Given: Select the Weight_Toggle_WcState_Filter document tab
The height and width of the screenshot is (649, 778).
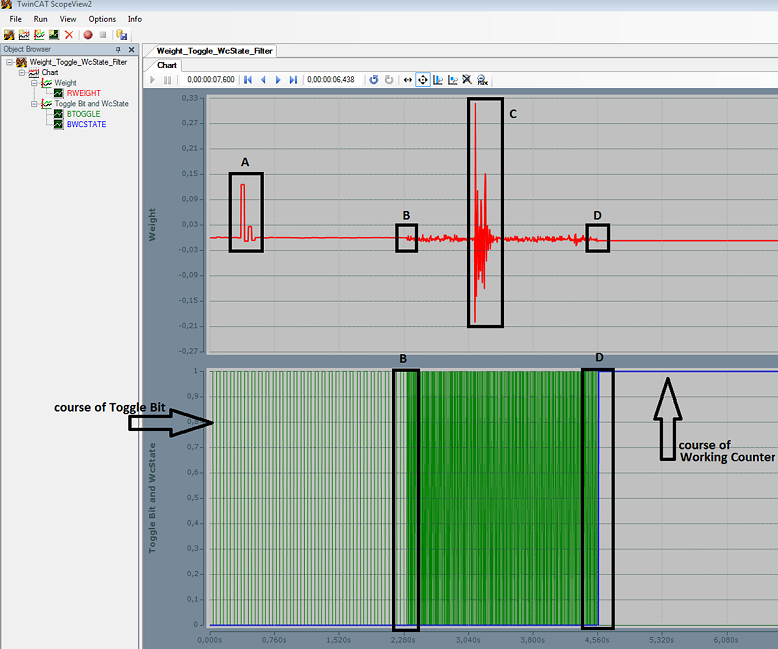Looking at the screenshot, I should 214,51.
